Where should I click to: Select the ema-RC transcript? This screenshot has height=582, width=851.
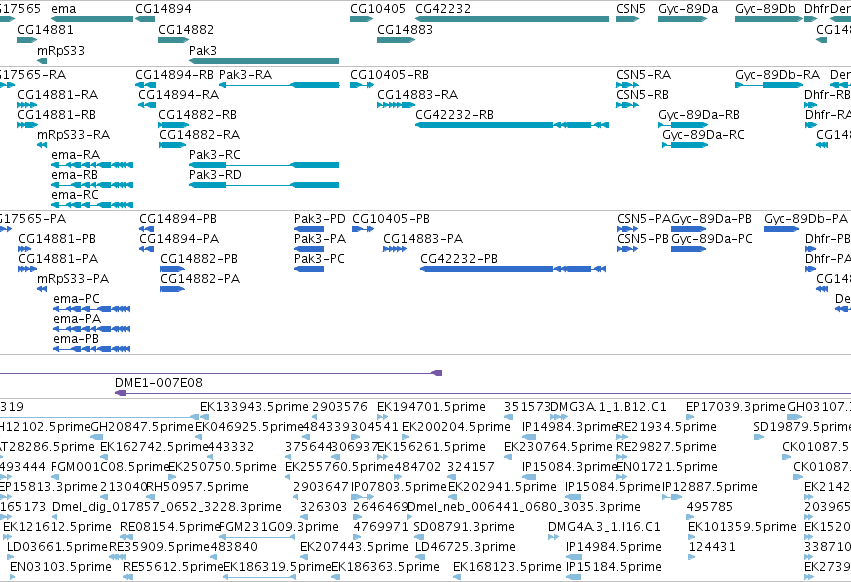(x=92, y=205)
